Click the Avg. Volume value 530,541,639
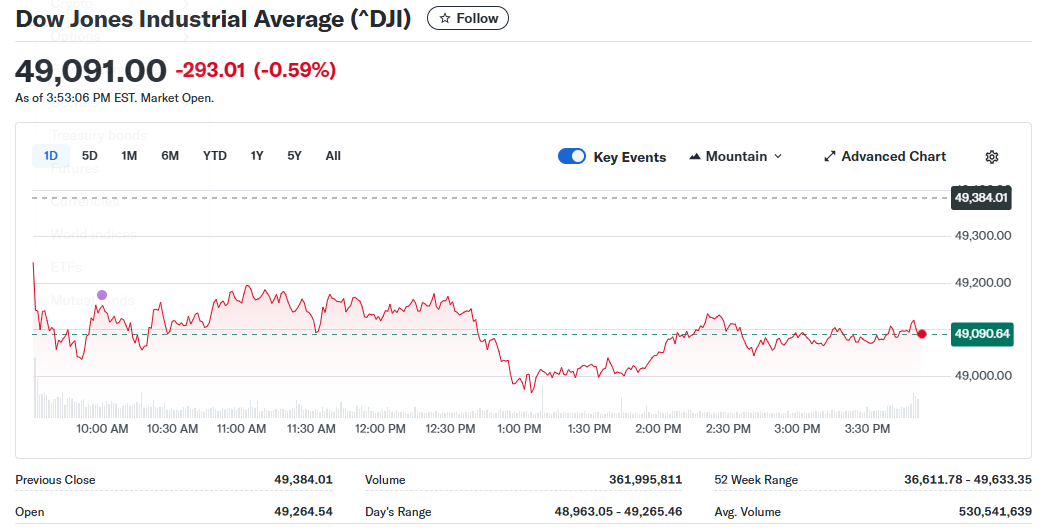 995,512
